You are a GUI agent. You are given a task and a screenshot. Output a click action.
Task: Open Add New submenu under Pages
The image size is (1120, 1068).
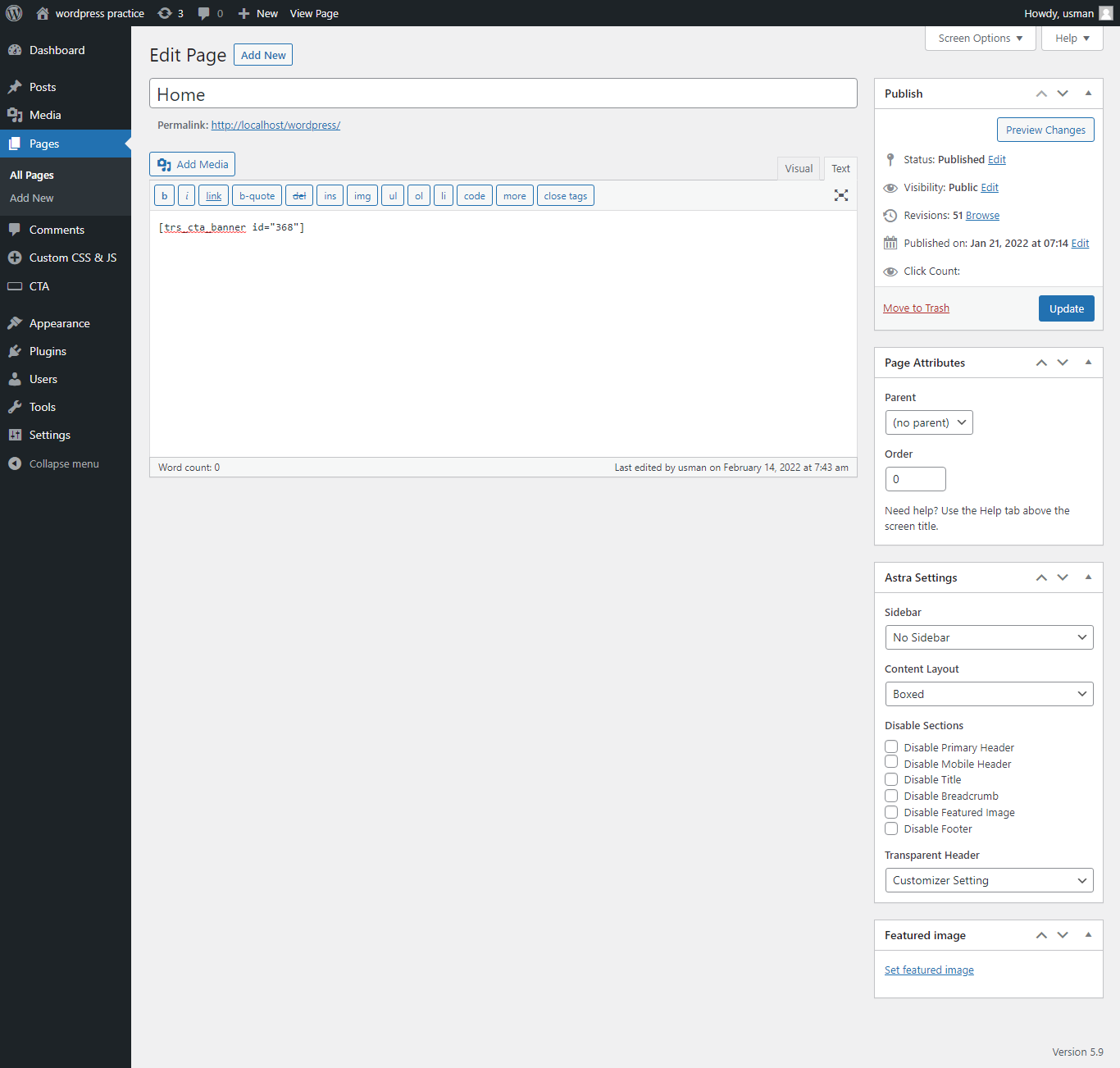[x=32, y=198]
